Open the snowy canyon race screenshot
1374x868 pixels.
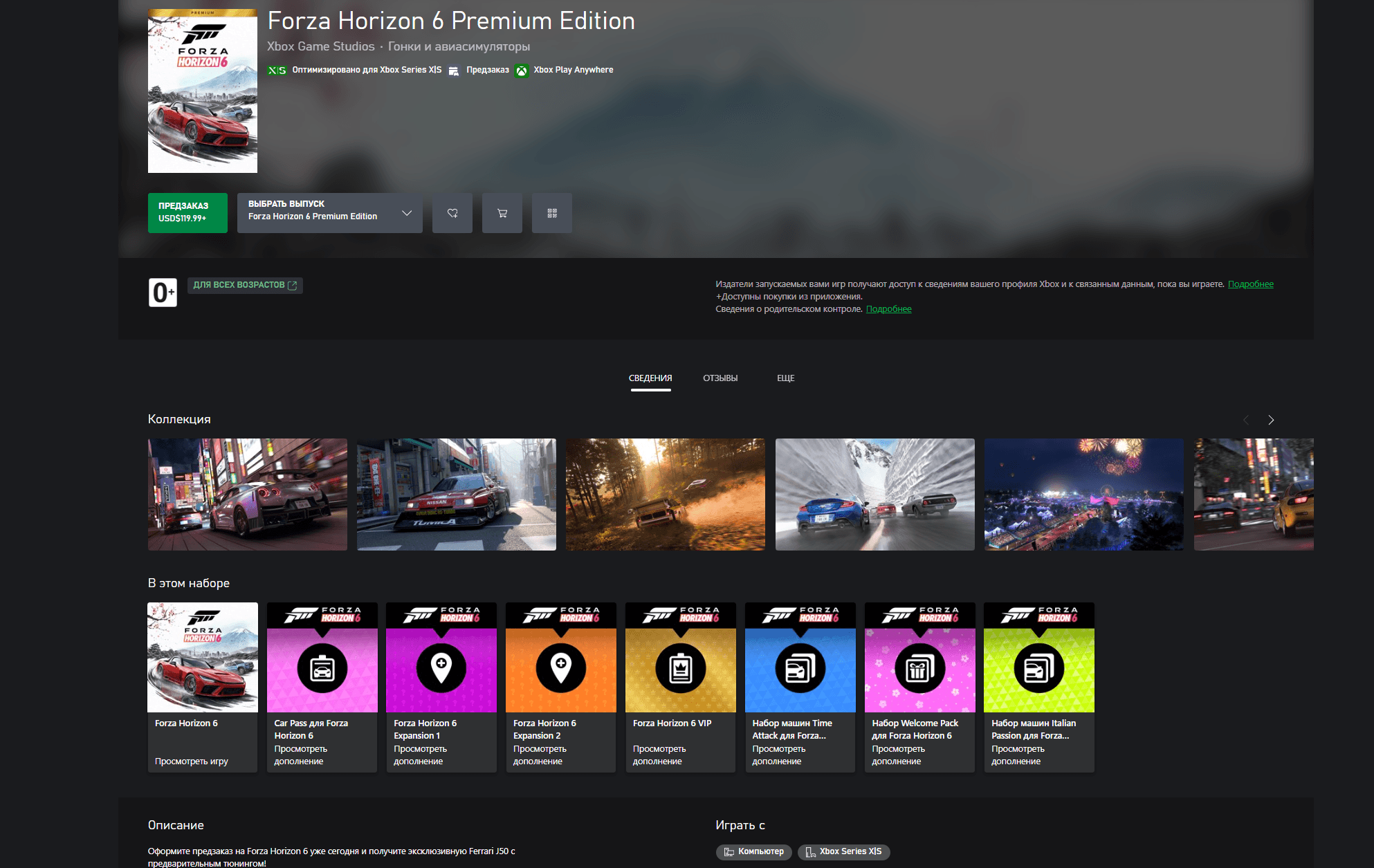[x=875, y=495]
